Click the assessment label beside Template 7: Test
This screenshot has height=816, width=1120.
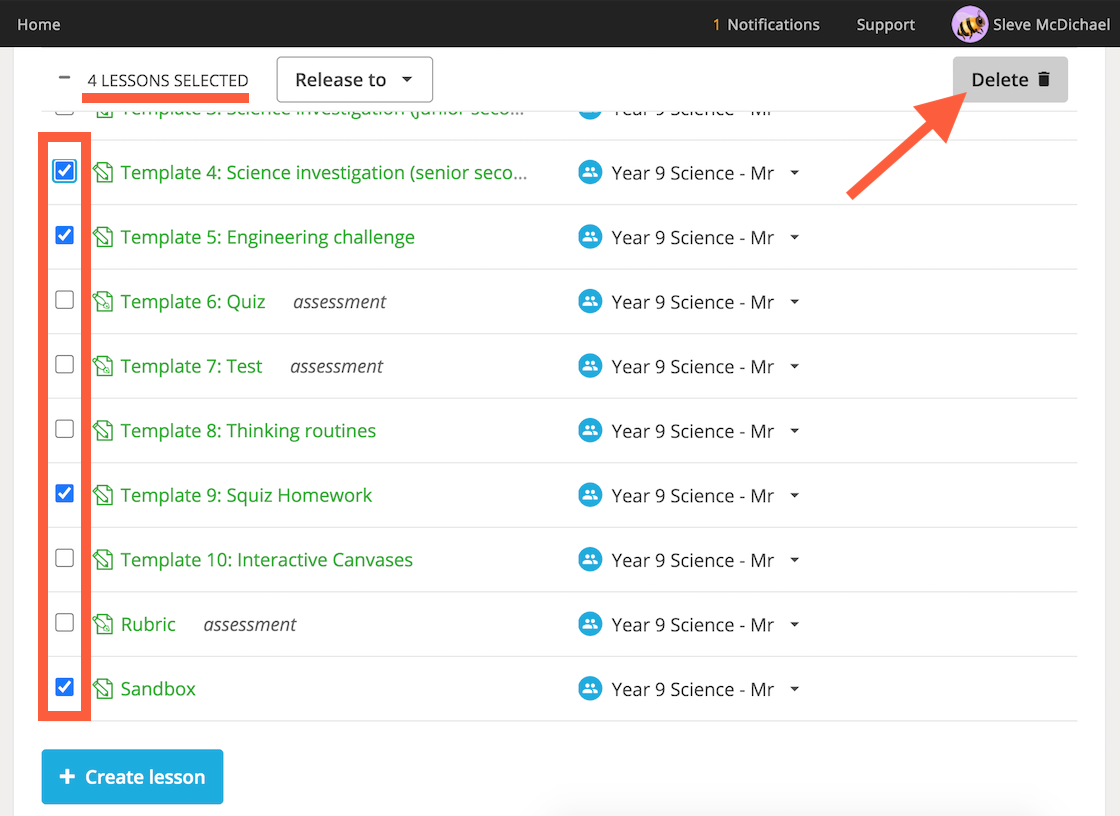pyautogui.click(x=336, y=367)
